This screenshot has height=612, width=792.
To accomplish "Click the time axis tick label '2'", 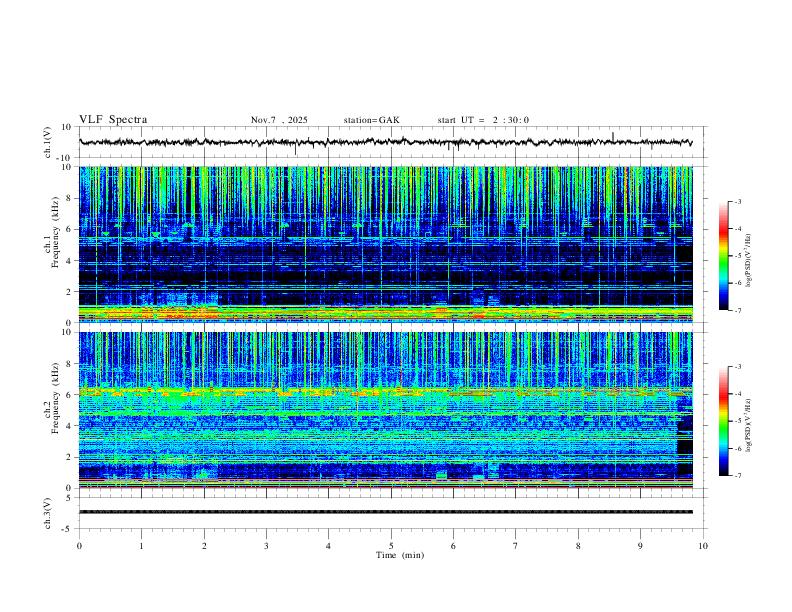I will pyautogui.click(x=204, y=546).
